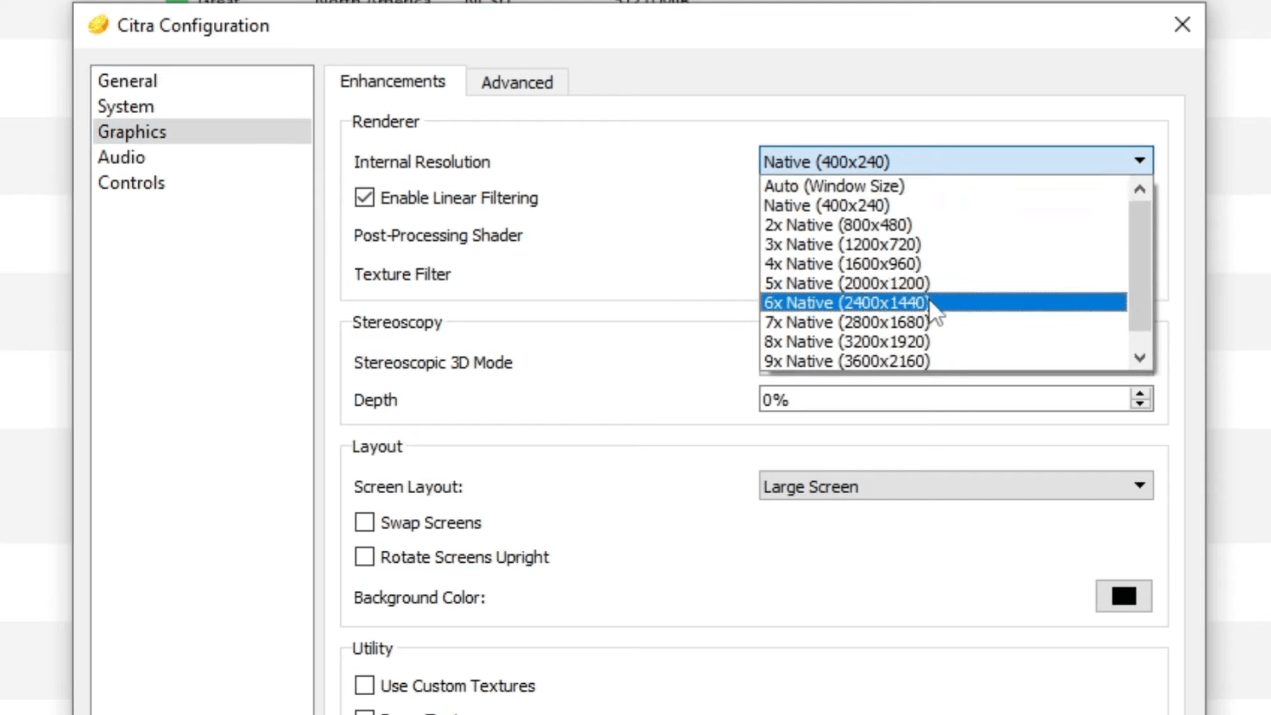Select 3x Native (1200x720) resolution
Image resolution: width=1271 pixels, height=715 pixels.
pyautogui.click(x=943, y=244)
